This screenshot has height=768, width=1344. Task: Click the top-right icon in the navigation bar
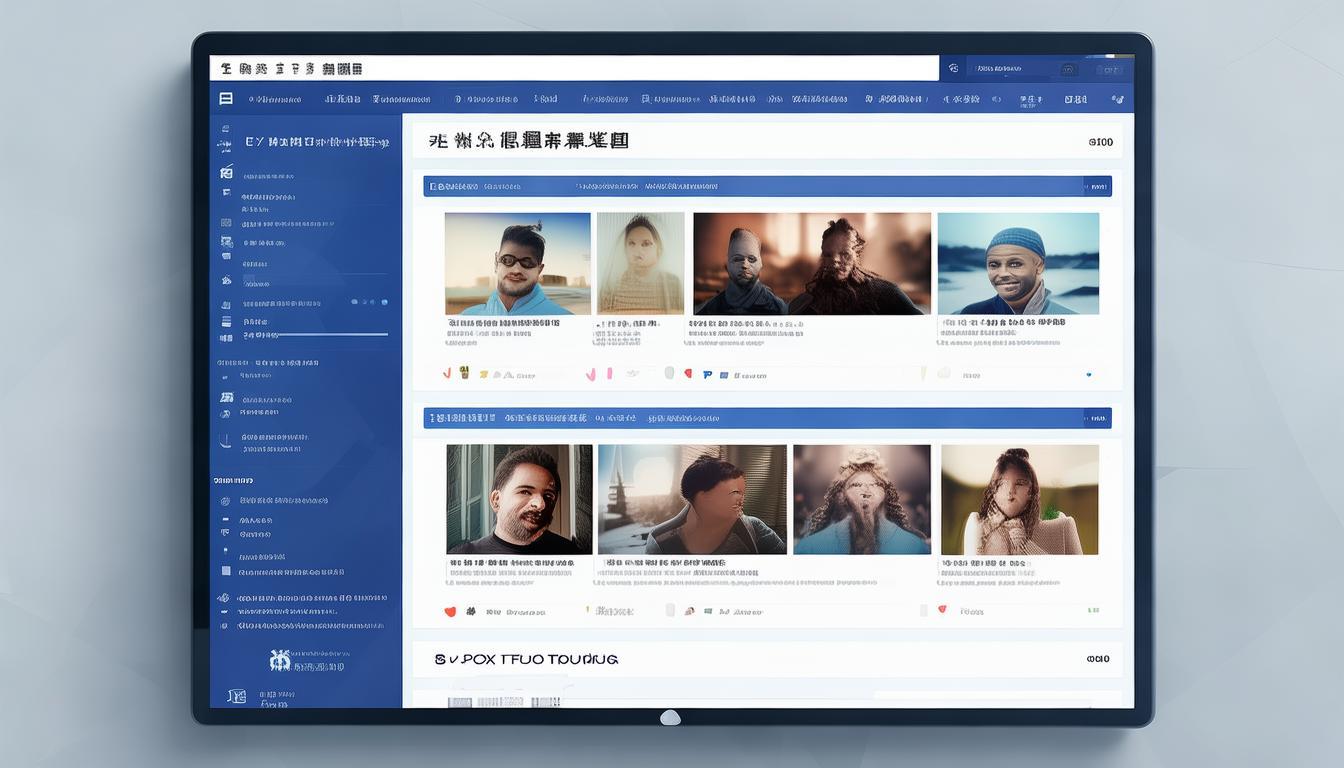click(x=1117, y=99)
